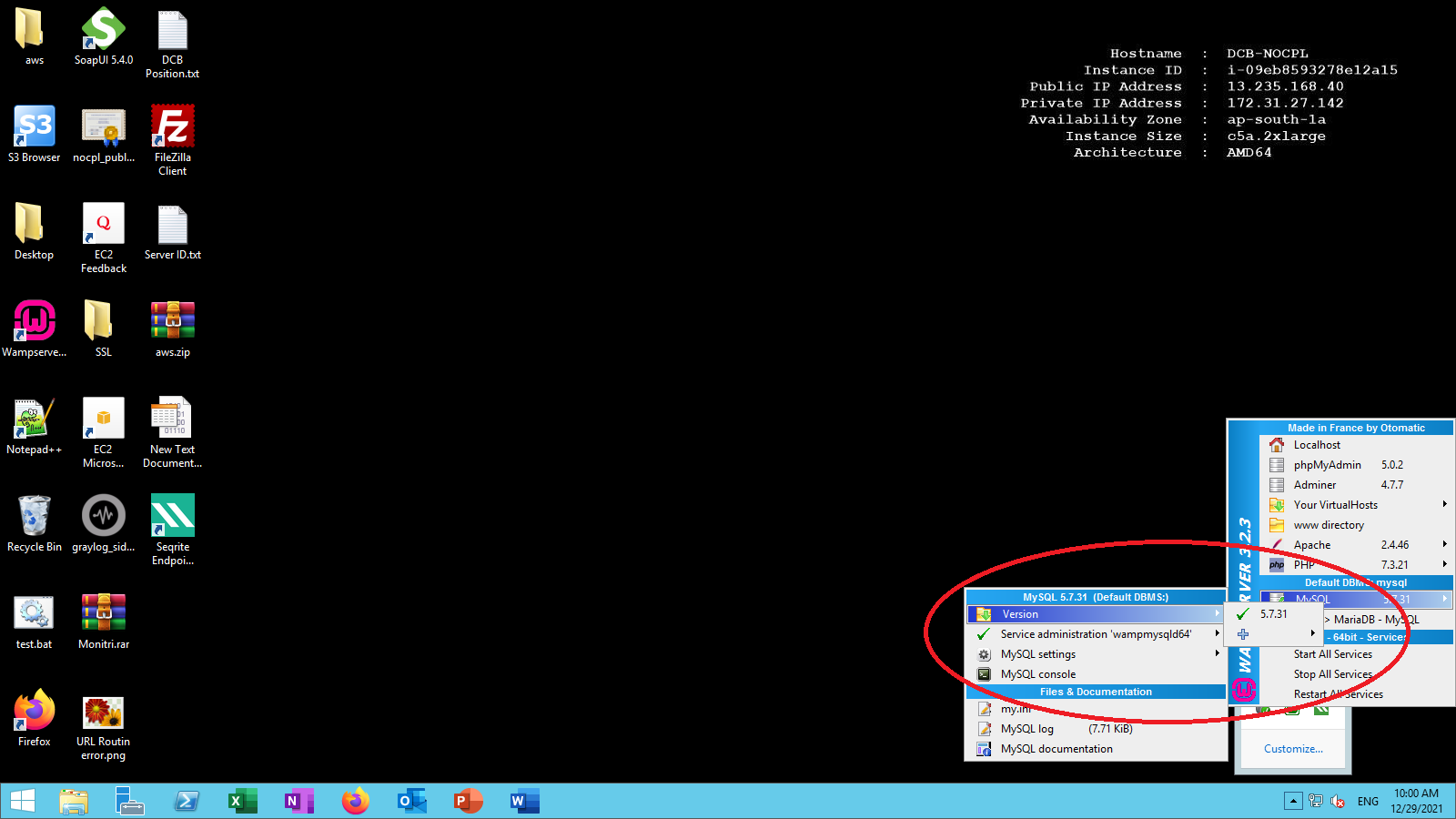Open the Recycle Bin
The height and width of the screenshot is (819, 1456).
(x=34, y=524)
